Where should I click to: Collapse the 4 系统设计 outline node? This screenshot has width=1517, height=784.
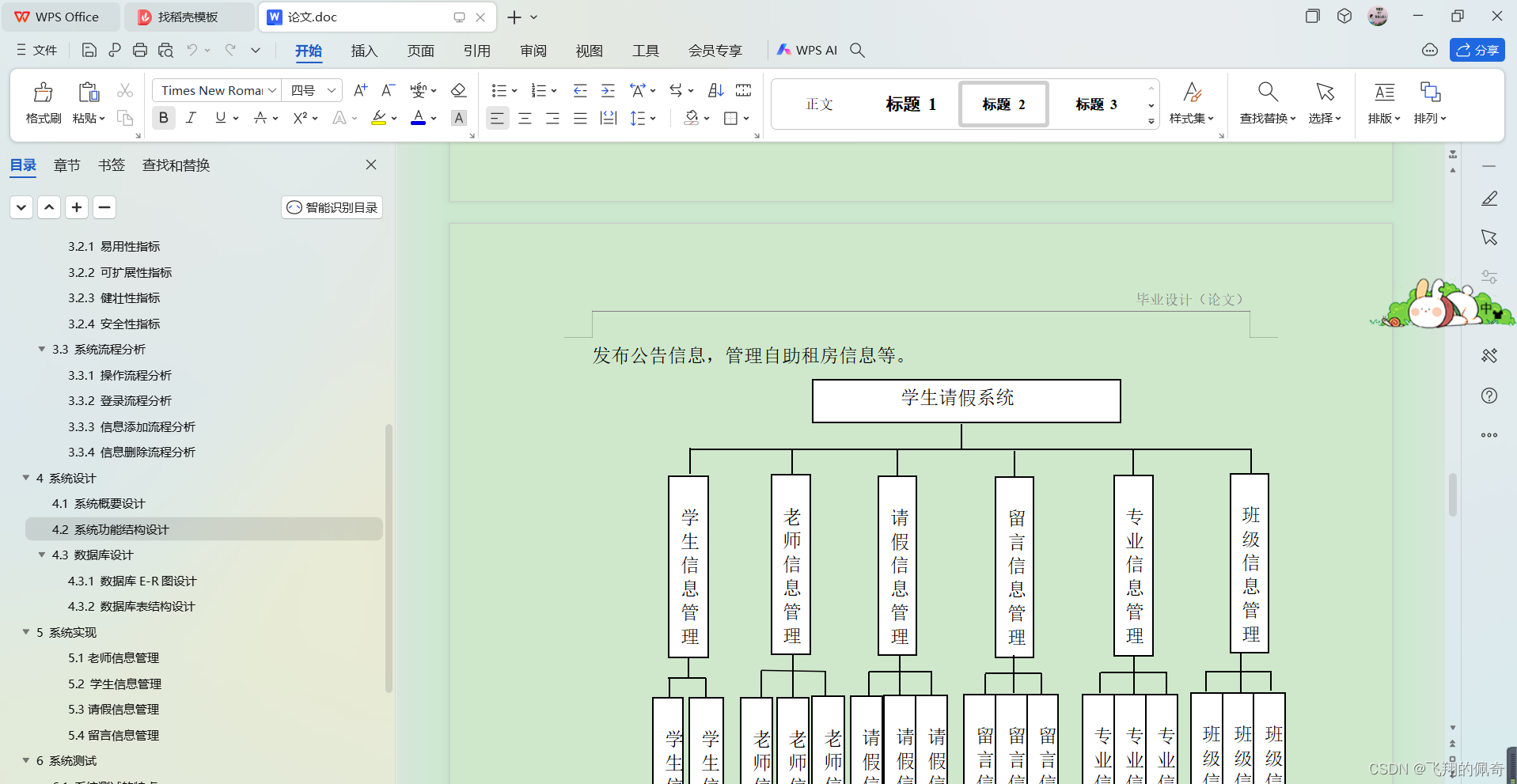pyautogui.click(x=26, y=478)
